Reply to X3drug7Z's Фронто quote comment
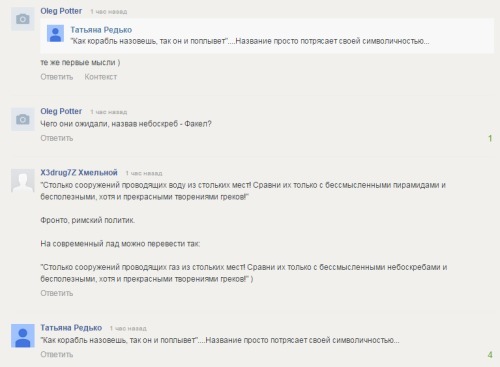The image size is (500, 367). point(57,293)
